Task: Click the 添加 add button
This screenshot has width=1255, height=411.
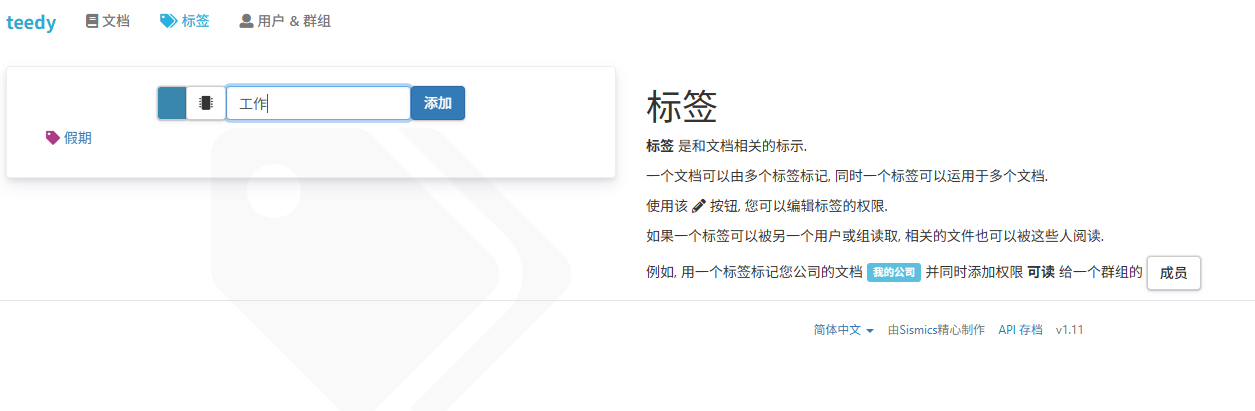Action: [438, 103]
